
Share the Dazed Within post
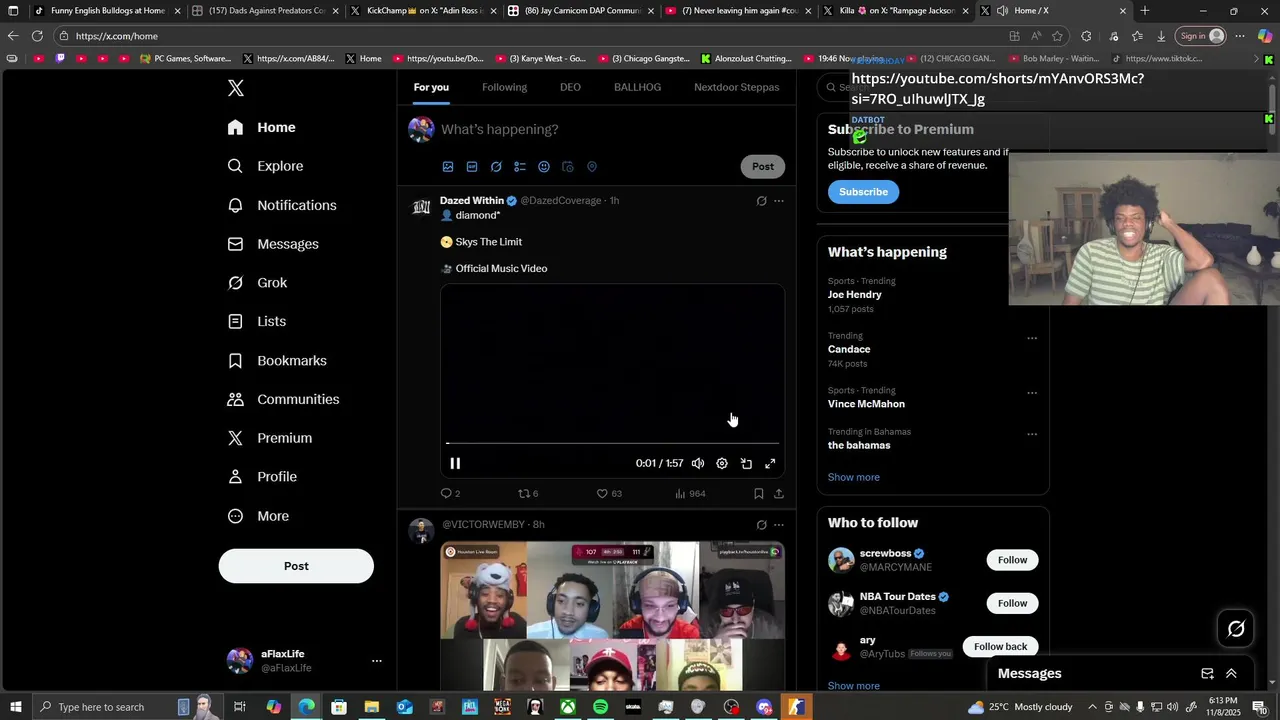pos(779,494)
